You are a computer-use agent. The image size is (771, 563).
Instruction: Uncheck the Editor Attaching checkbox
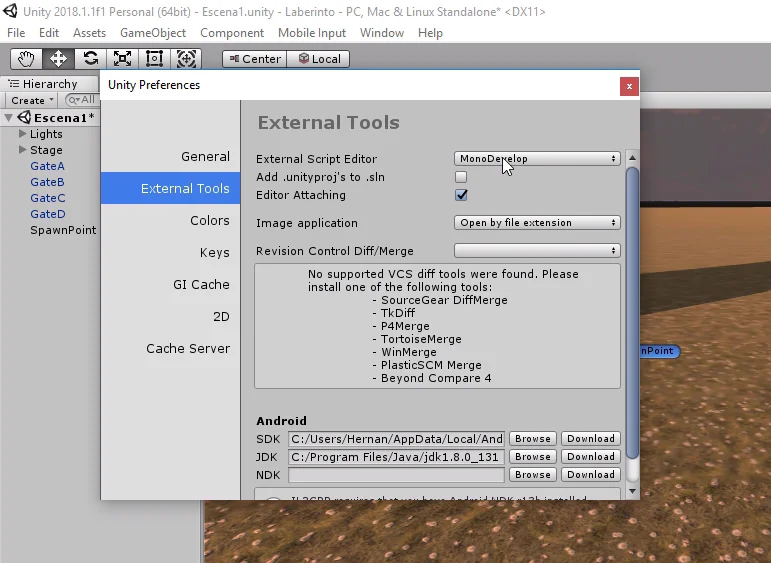[461, 195]
